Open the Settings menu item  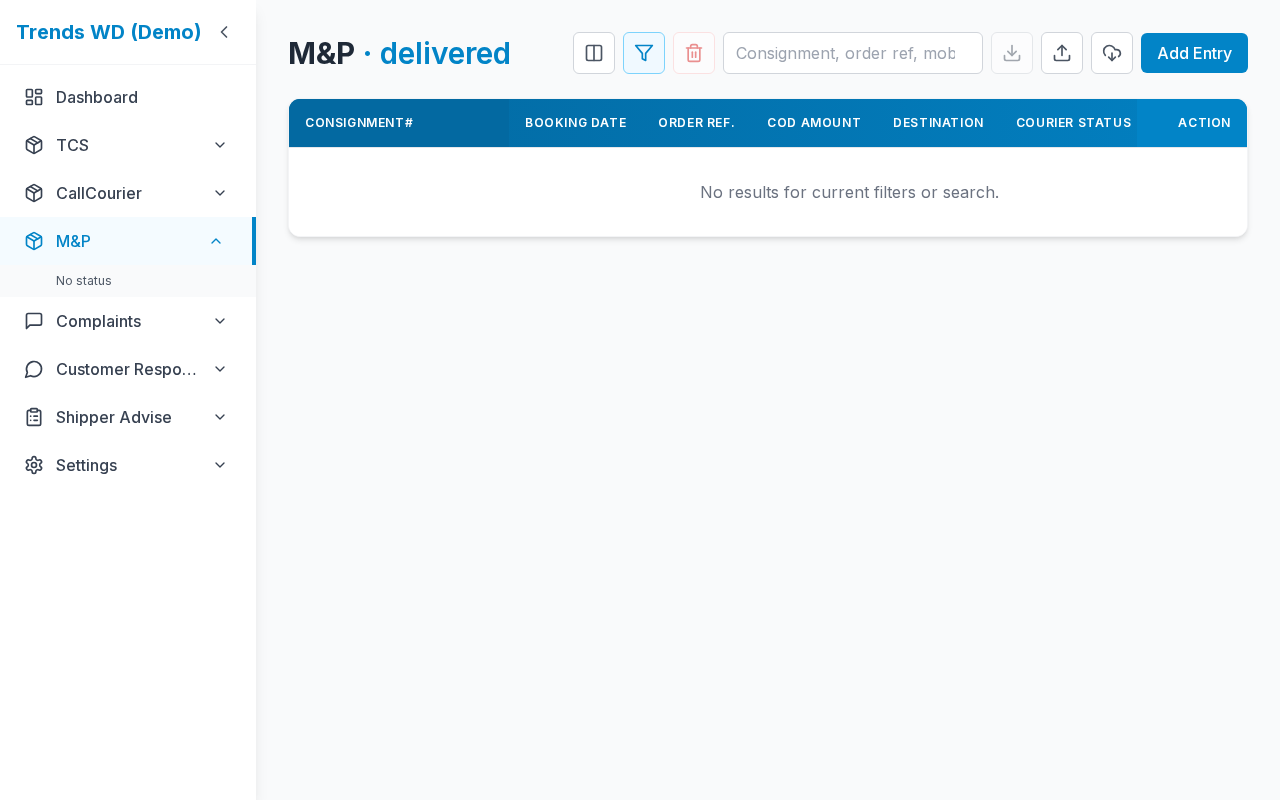[128, 465]
